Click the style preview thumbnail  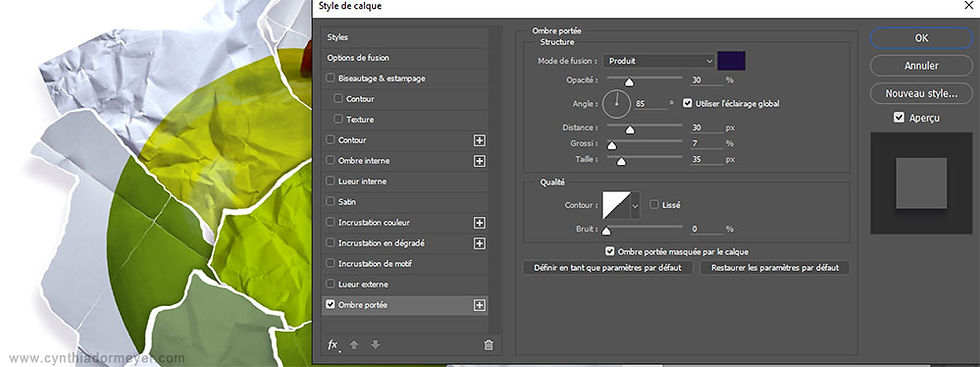coord(921,183)
